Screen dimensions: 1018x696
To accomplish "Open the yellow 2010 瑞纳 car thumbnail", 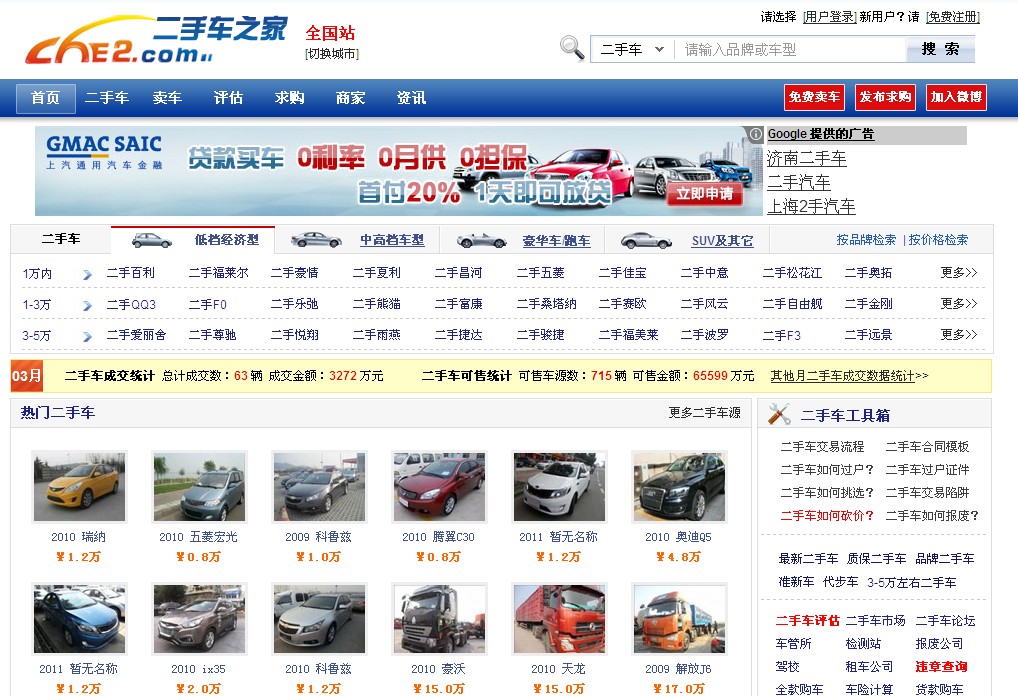I will 79,487.
